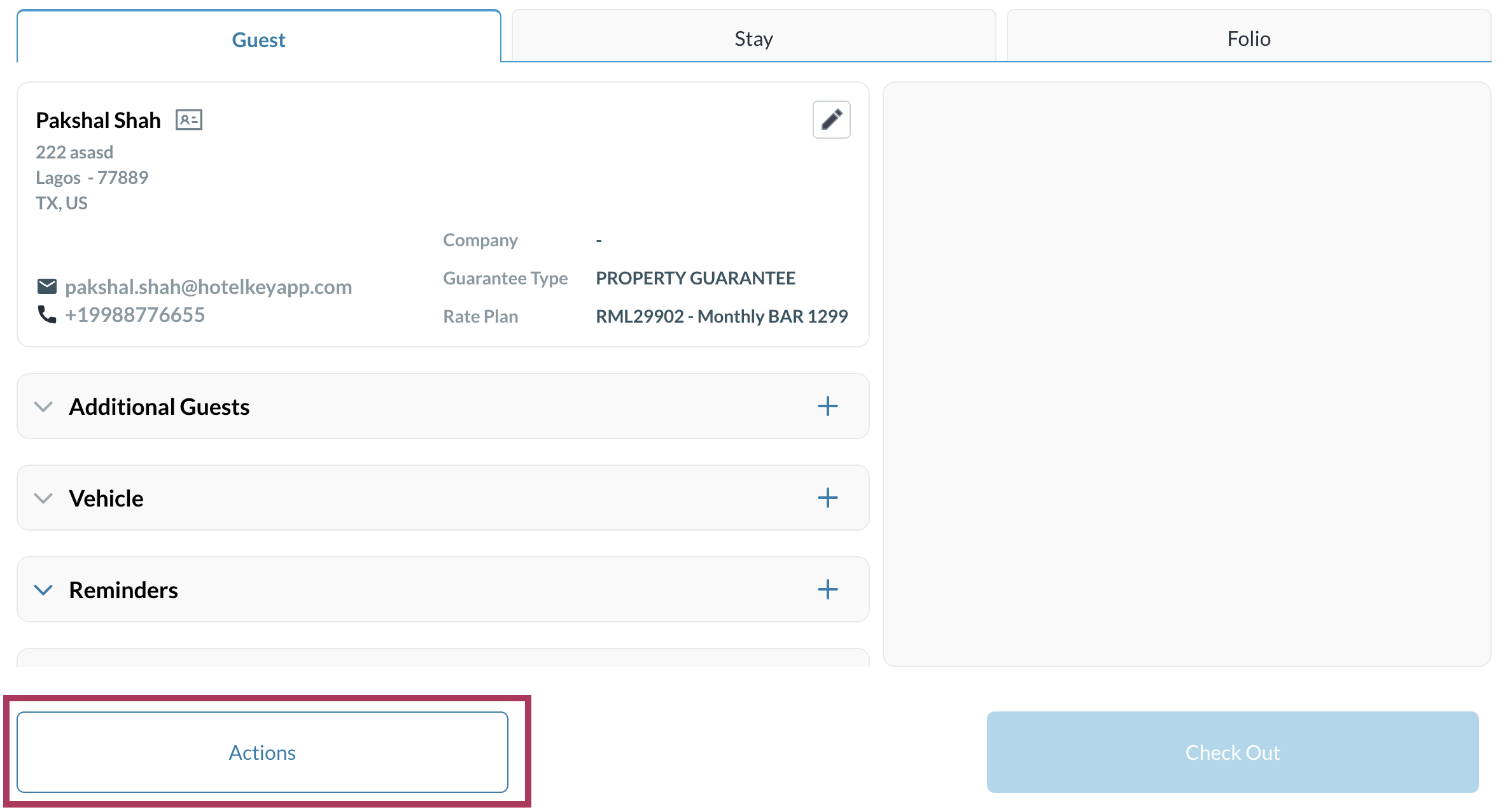Select the Guest tab
The width and height of the screenshot is (1512, 812).
(258, 39)
